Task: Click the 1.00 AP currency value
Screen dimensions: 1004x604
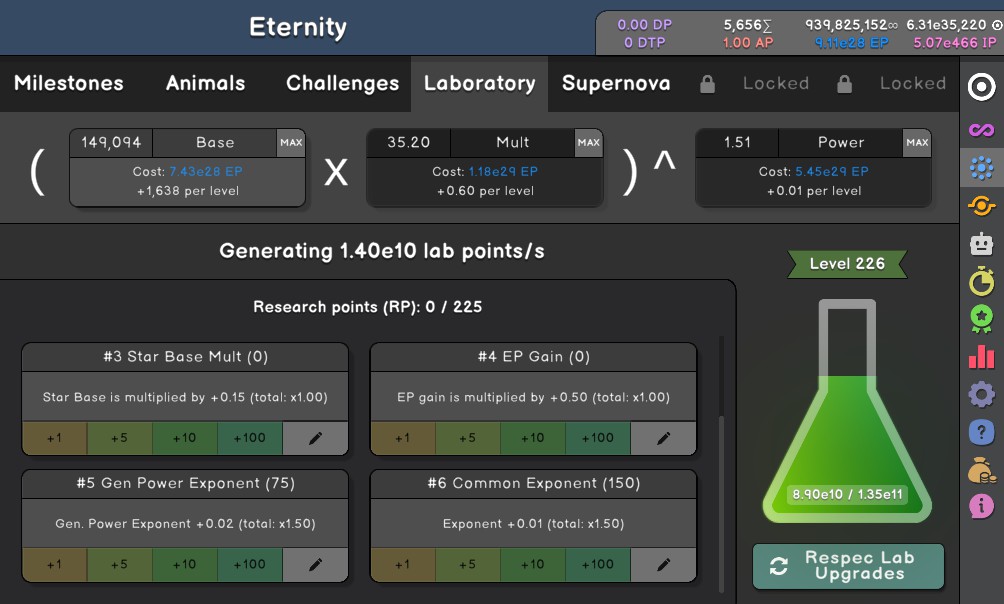Action: tap(748, 43)
